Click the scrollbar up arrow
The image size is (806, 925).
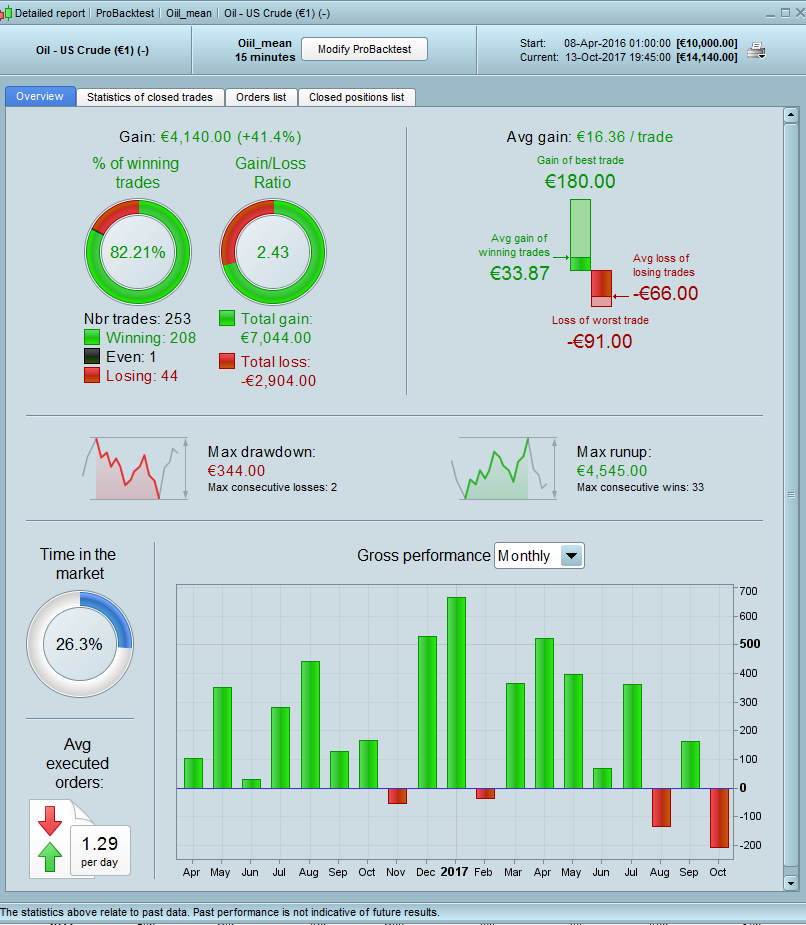pos(791,115)
